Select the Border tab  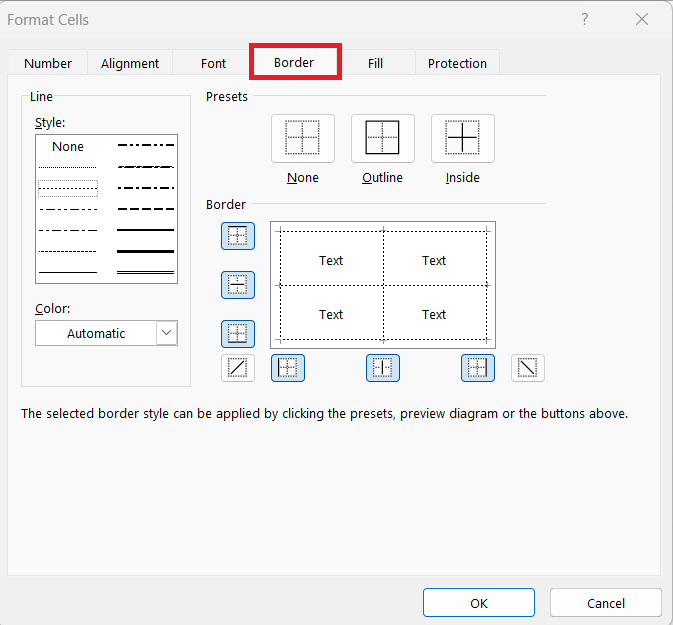[294, 62]
